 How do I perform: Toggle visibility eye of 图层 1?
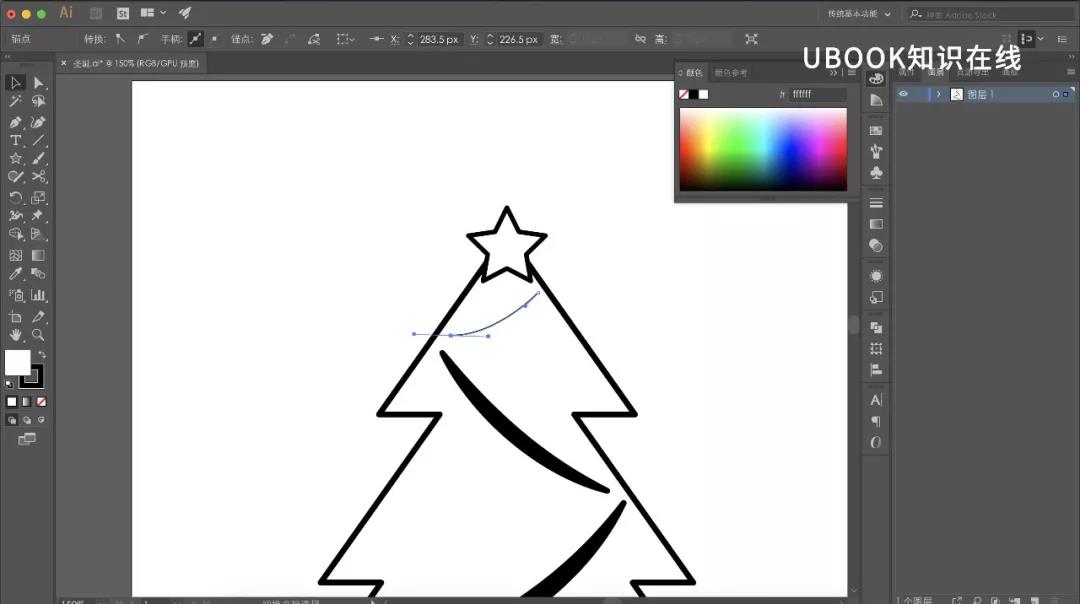[903, 94]
